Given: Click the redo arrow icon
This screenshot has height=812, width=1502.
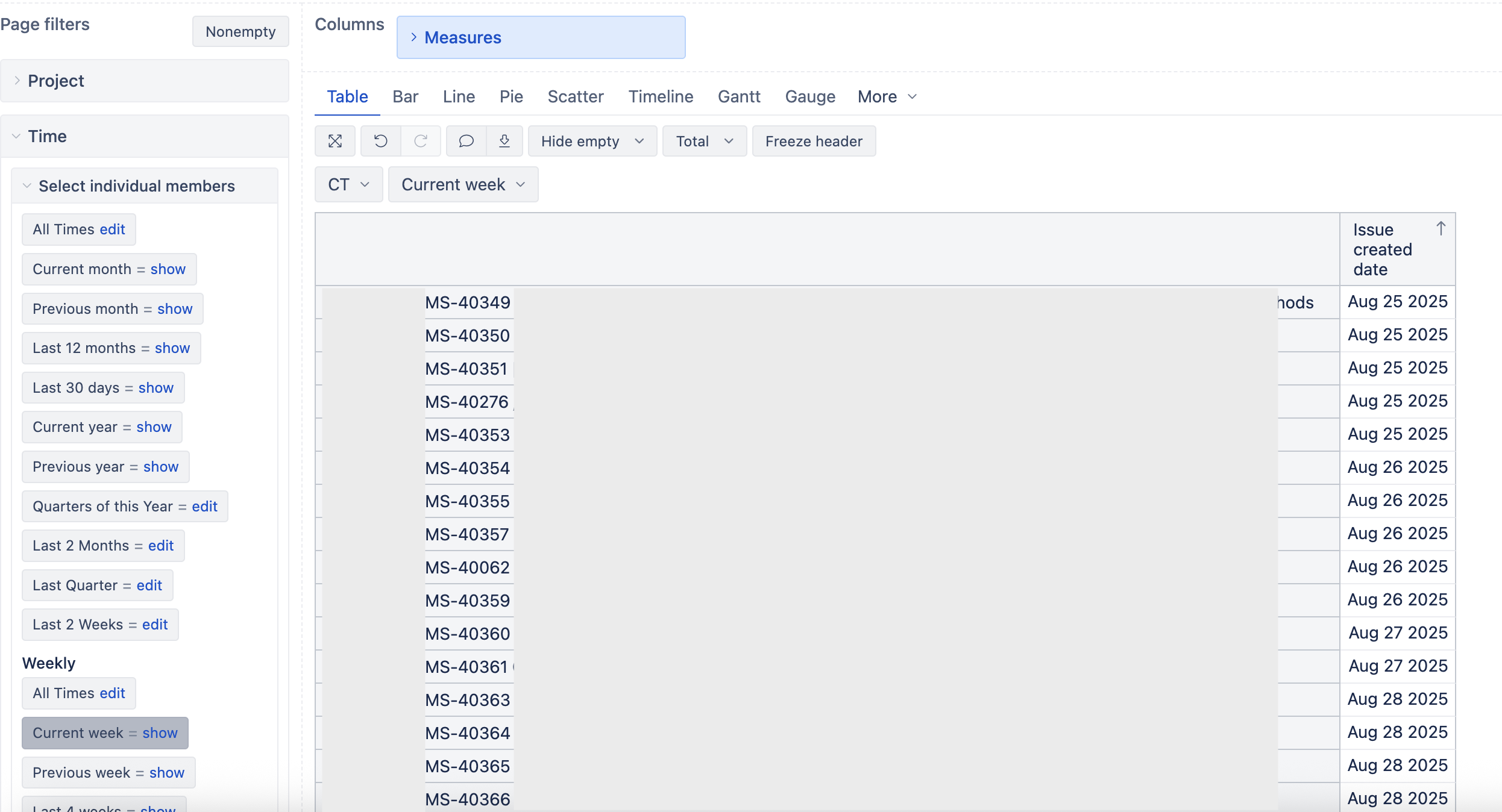Looking at the screenshot, I should 421,141.
